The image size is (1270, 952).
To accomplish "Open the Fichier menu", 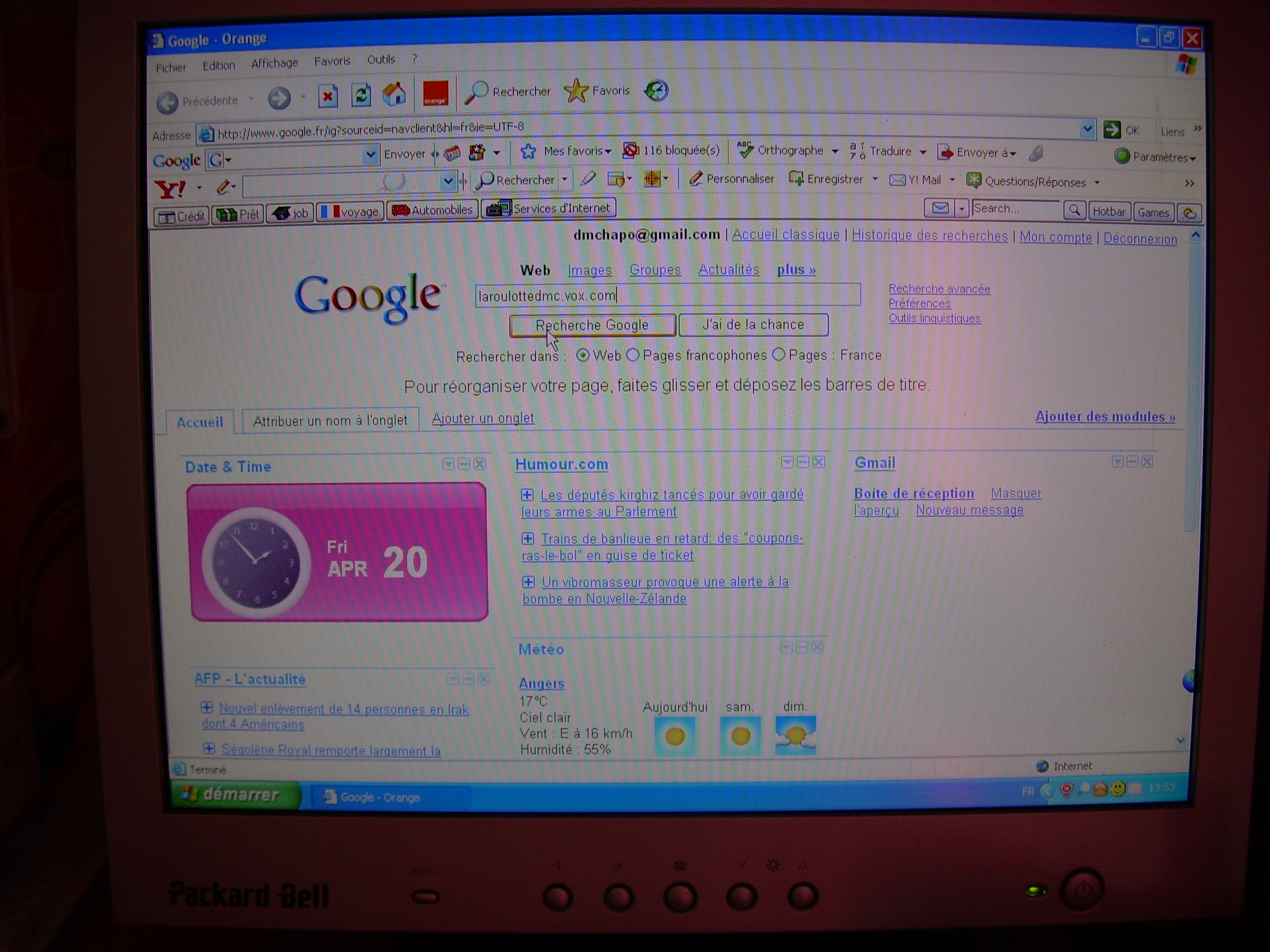I will [x=171, y=68].
